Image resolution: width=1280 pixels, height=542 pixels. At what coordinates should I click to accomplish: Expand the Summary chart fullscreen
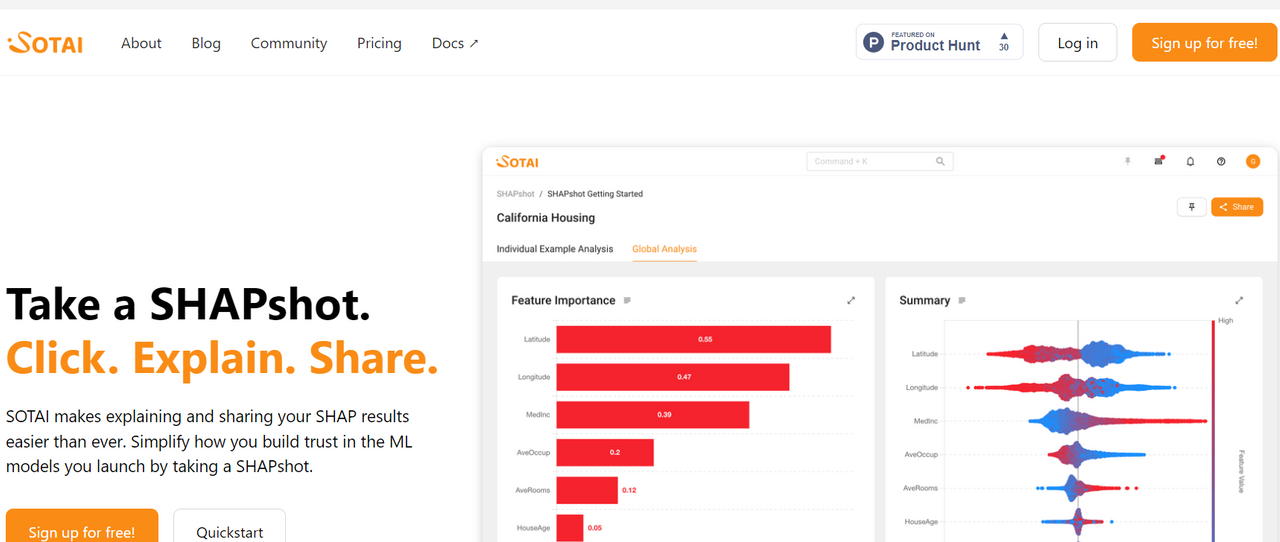pyautogui.click(x=1239, y=300)
